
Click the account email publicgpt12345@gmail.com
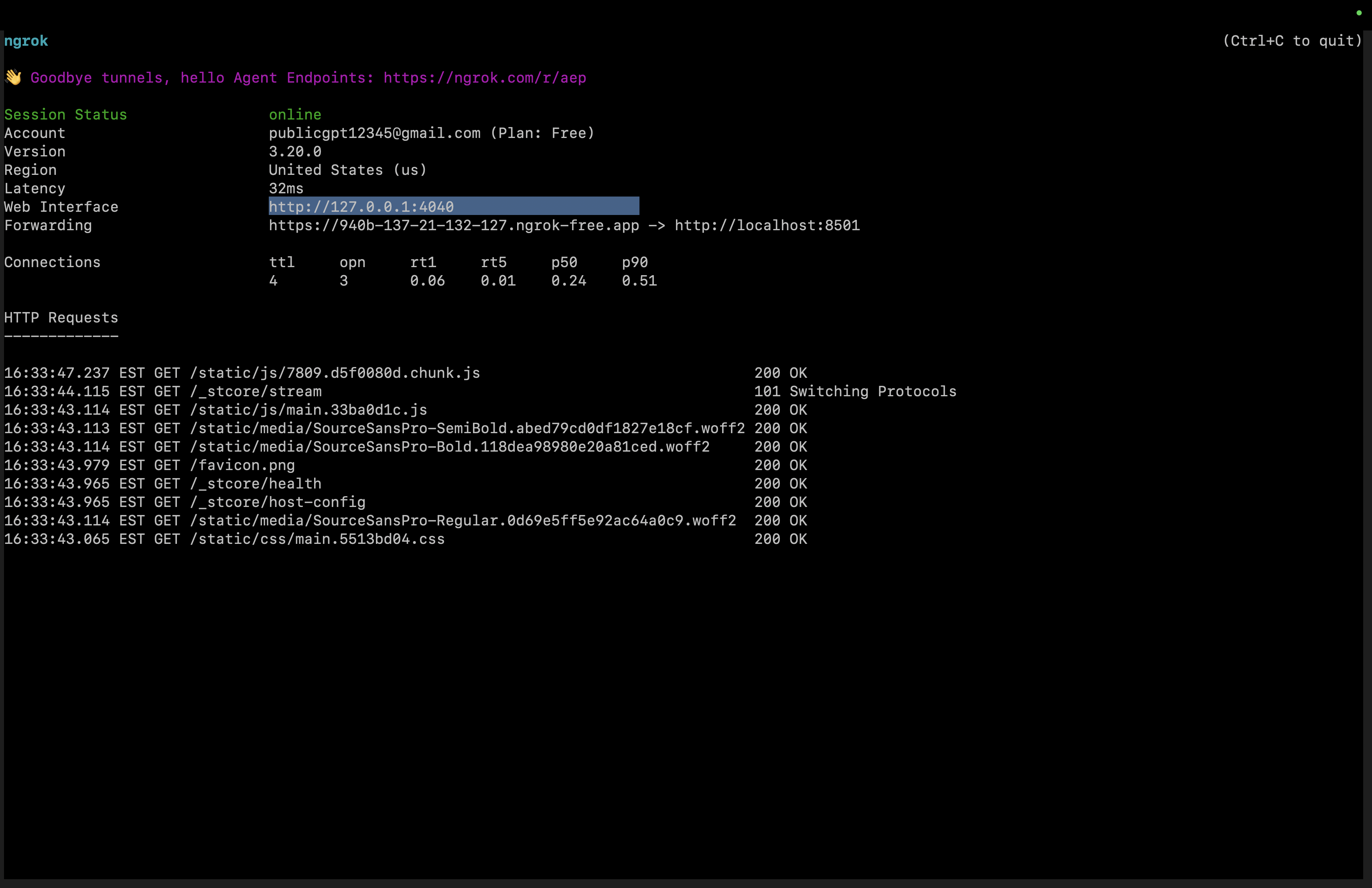pyautogui.click(x=375, y=133)
